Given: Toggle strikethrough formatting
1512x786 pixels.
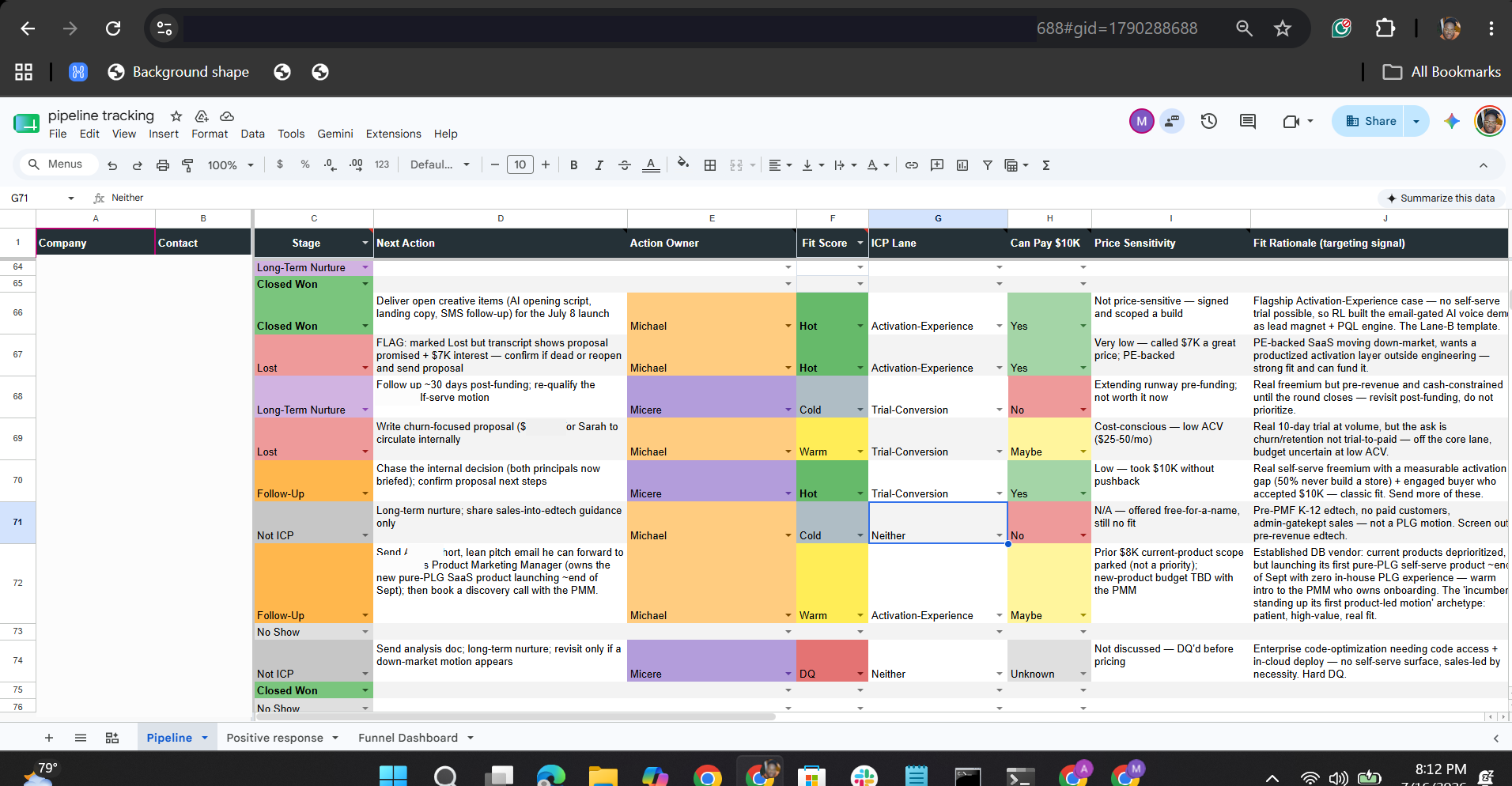Looking at the screenshot, I should pos(625,165).
